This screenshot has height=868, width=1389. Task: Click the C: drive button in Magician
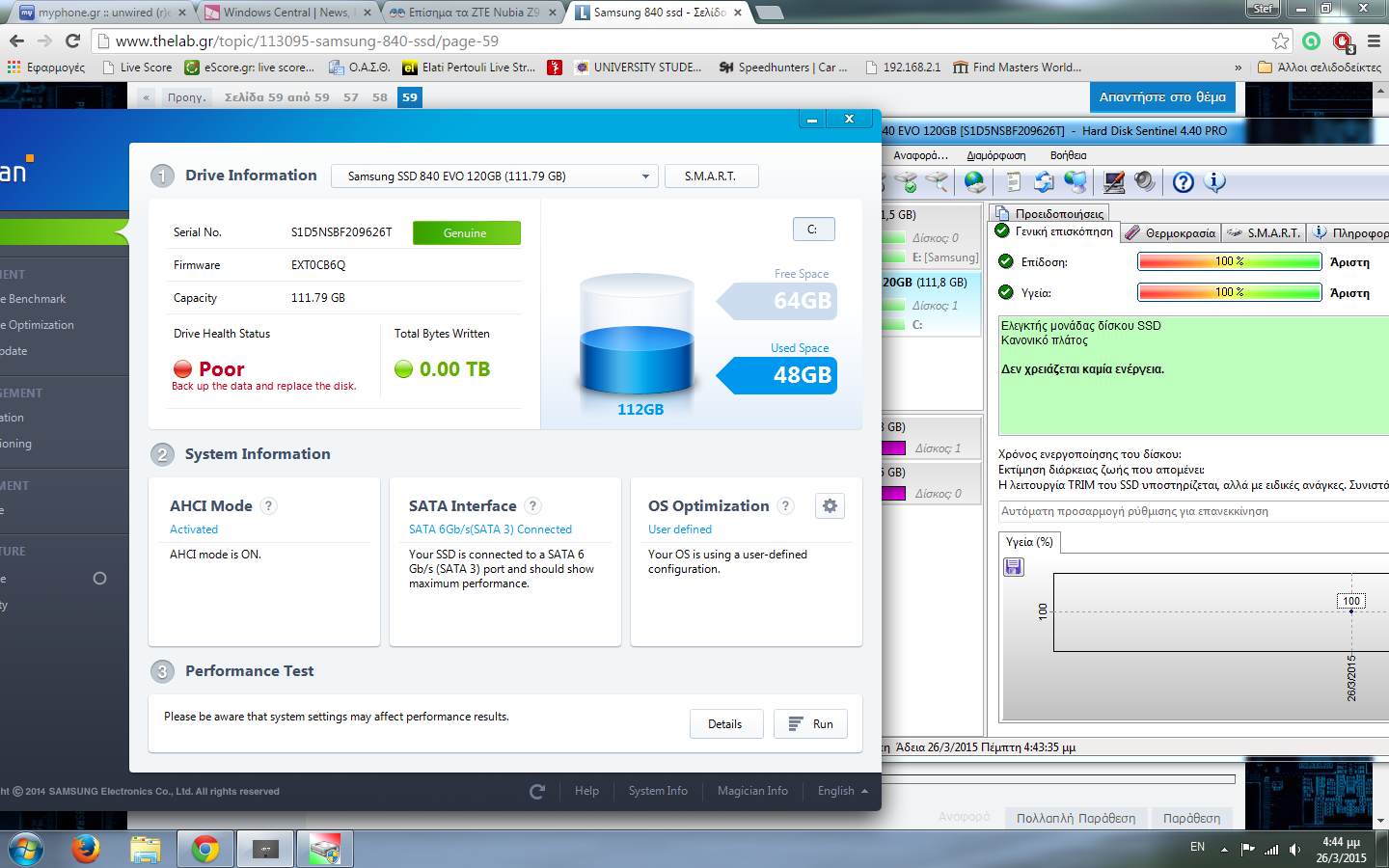point(813,229)
